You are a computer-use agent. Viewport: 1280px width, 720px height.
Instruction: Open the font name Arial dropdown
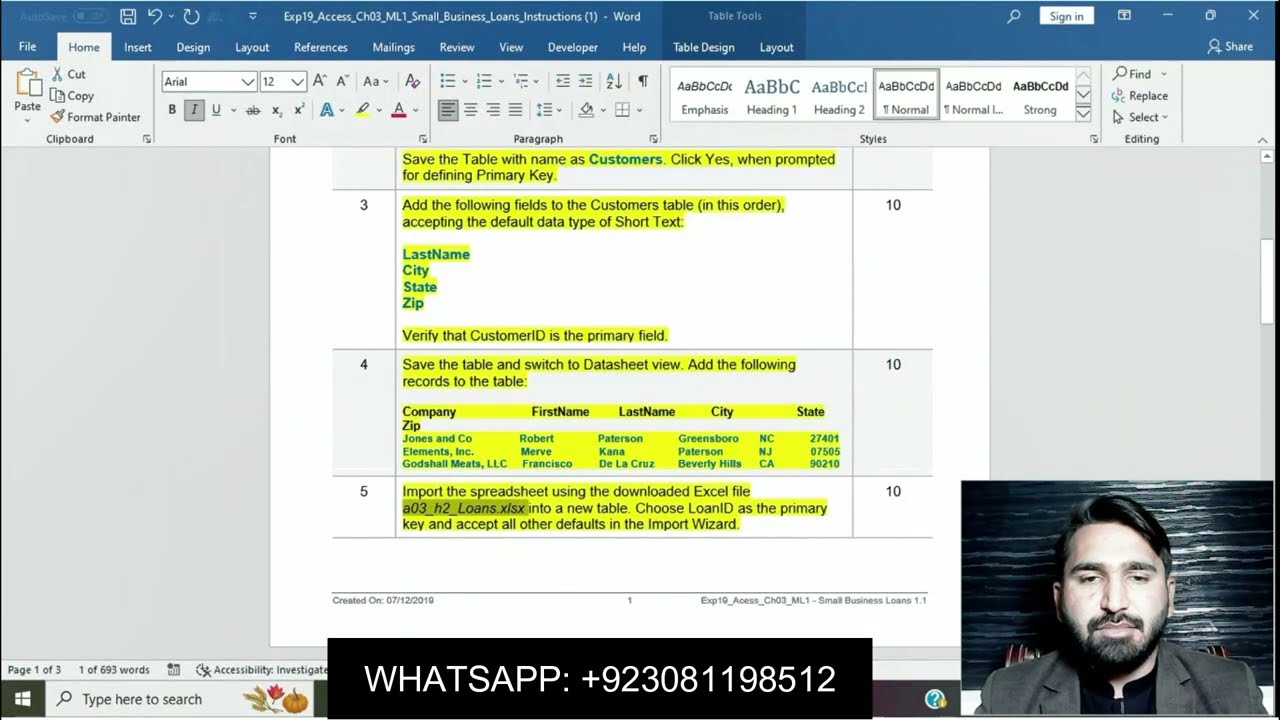click(248, 82)
